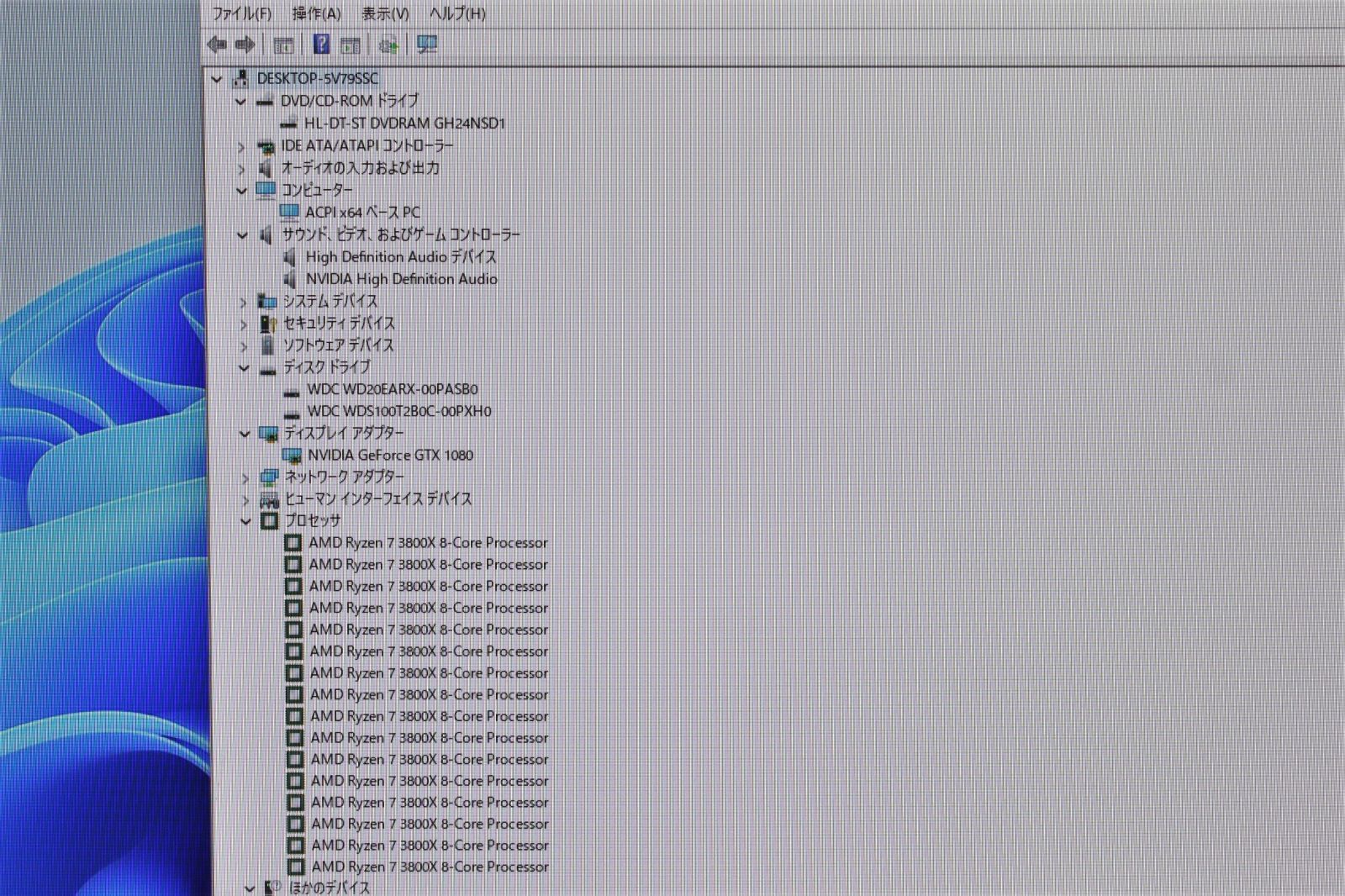This screenshot has height=896, width=1345.
Task: Expand the IDE ATA/ATAPI コントローラー branch
Action: pos(241,146)
